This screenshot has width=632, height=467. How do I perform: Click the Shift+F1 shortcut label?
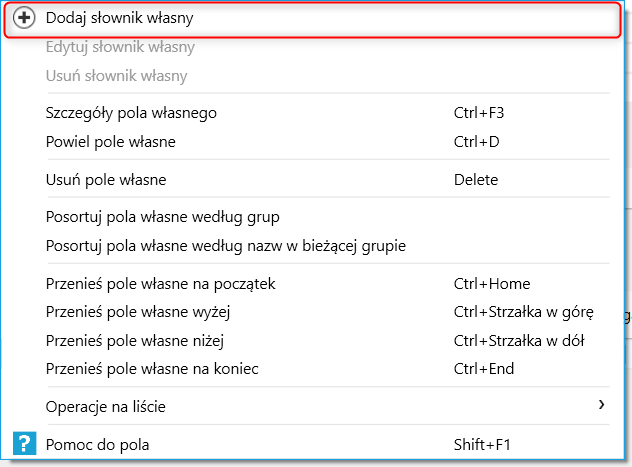pos(482,443)
